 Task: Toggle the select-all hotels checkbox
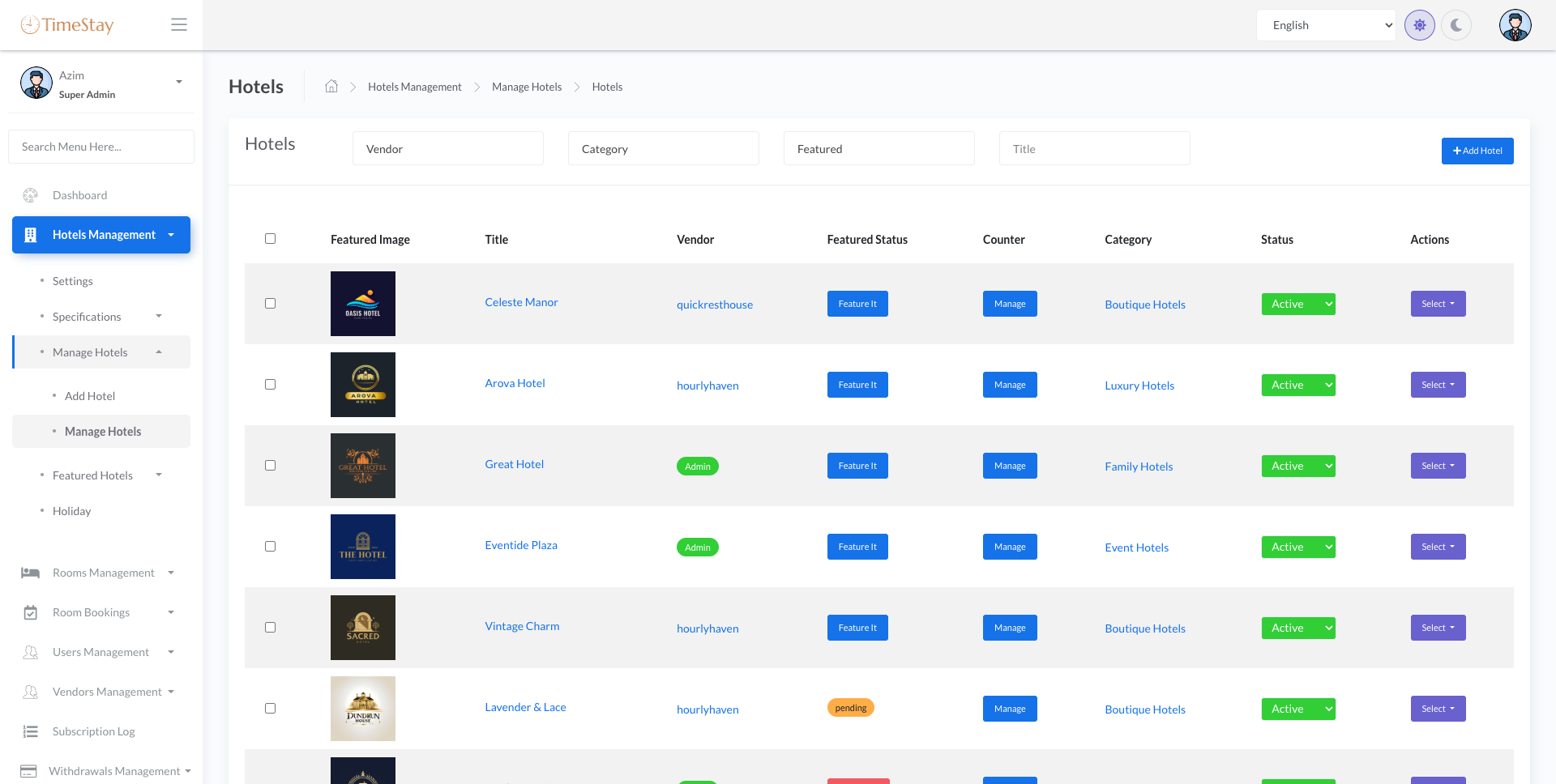point(270,239)
